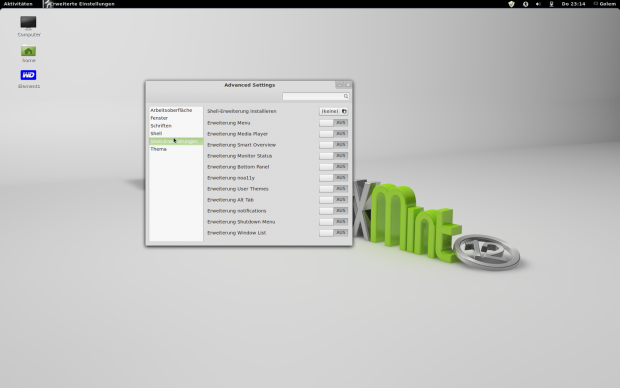Select Shell-Erweiterungen in the sidebar
The image size is (620, 388).
click(x=176, y=141)
